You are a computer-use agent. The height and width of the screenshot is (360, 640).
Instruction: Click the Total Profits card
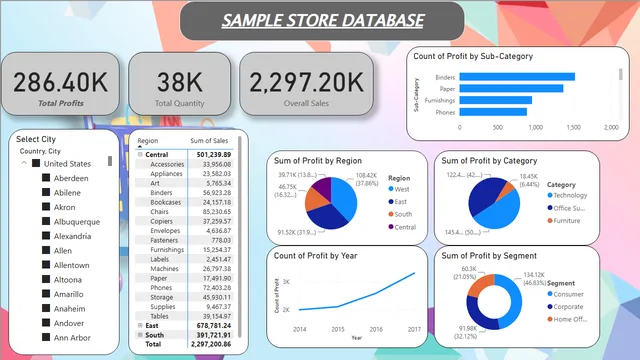point(60,84)
